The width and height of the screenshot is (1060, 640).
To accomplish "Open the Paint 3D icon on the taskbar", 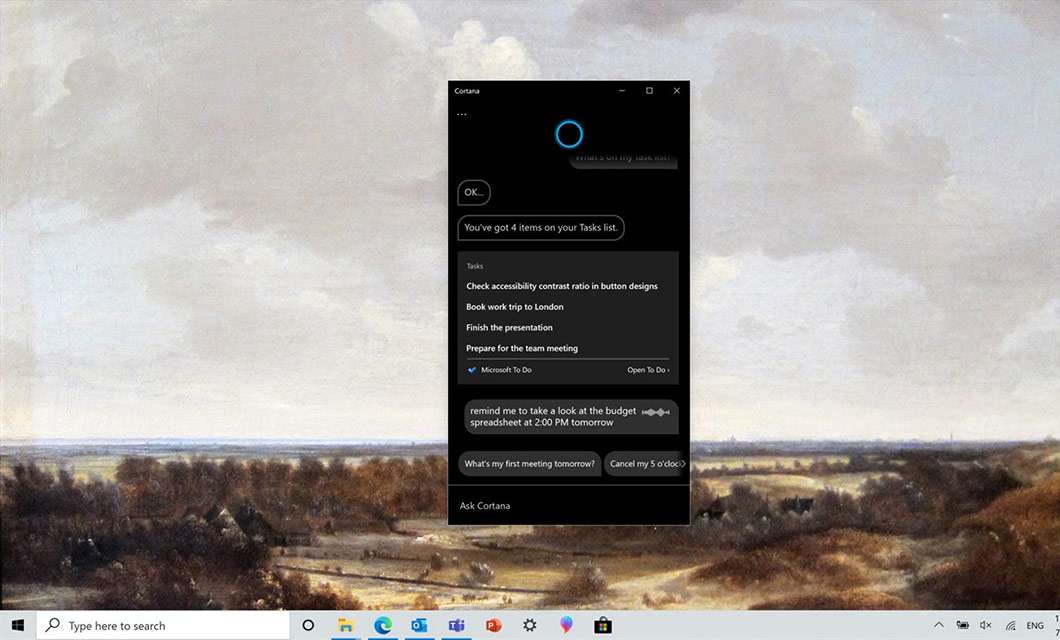I will click(x=566, y=625).
